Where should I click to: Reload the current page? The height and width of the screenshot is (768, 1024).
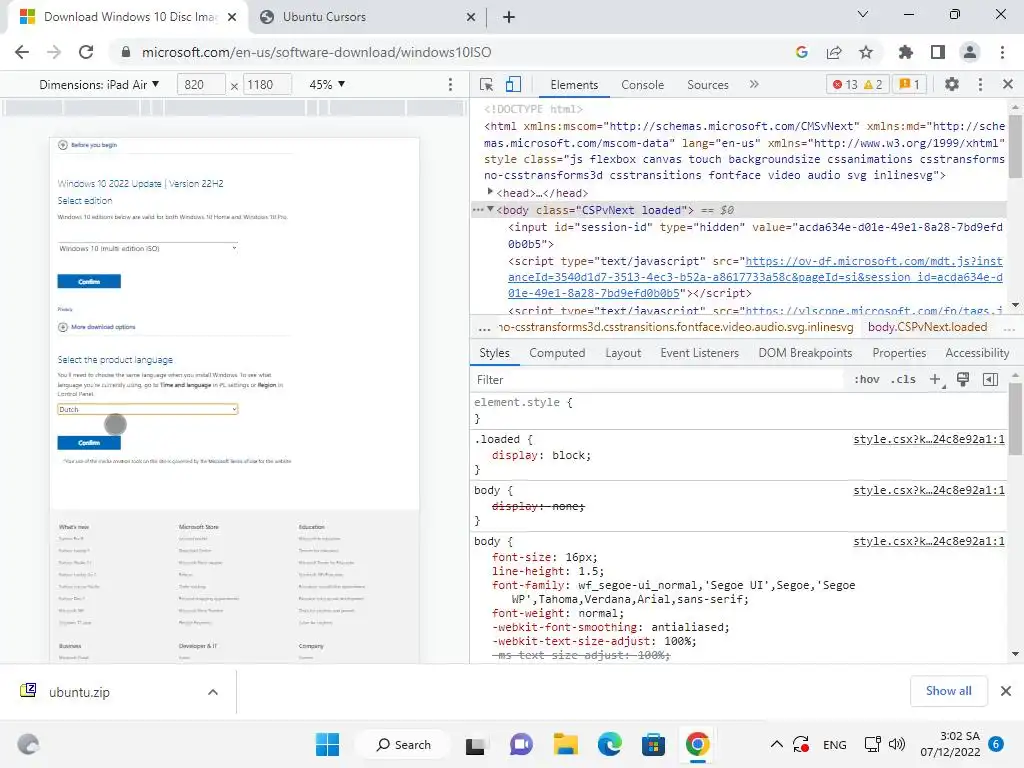coord(86,52)
